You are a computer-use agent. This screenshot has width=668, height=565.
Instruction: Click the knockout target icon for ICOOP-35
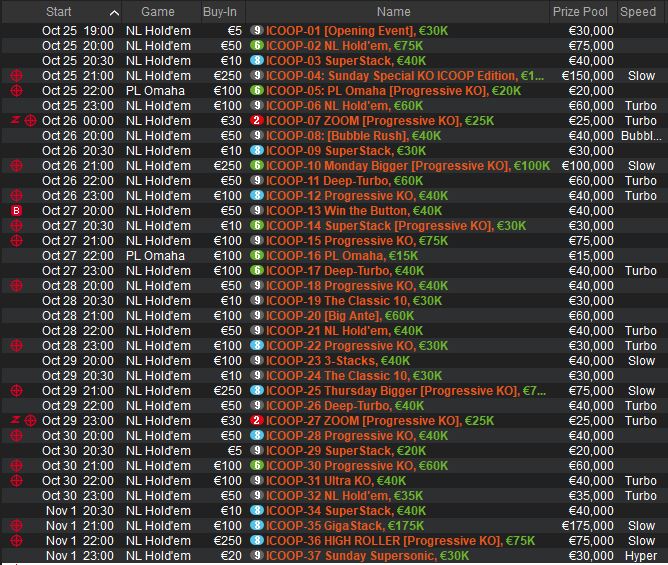point(16,526)
